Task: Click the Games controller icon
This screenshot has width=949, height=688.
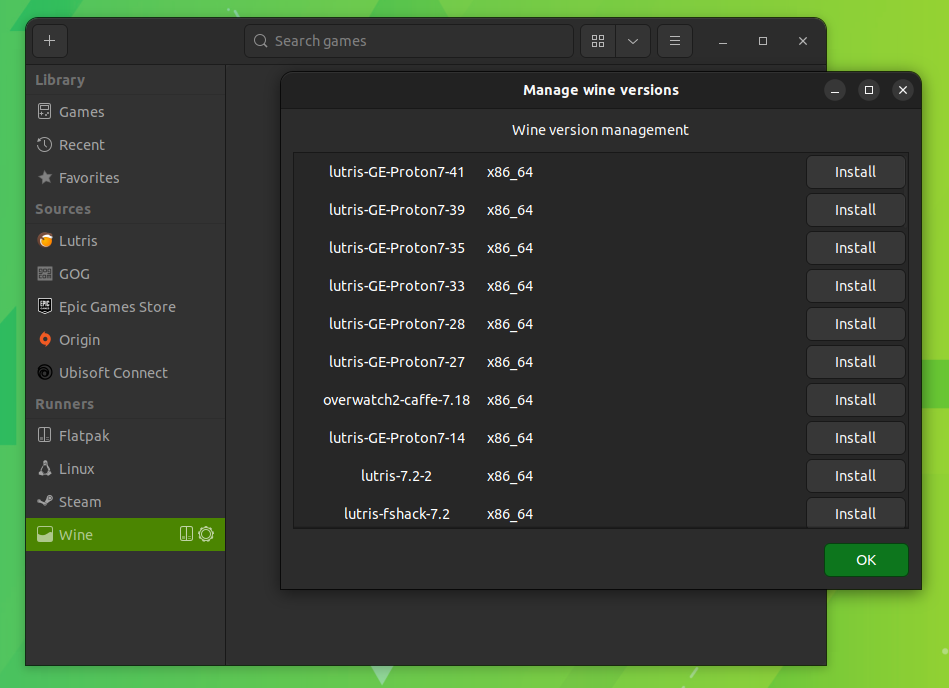Action: pyautogui.click(x=45, y=111)
